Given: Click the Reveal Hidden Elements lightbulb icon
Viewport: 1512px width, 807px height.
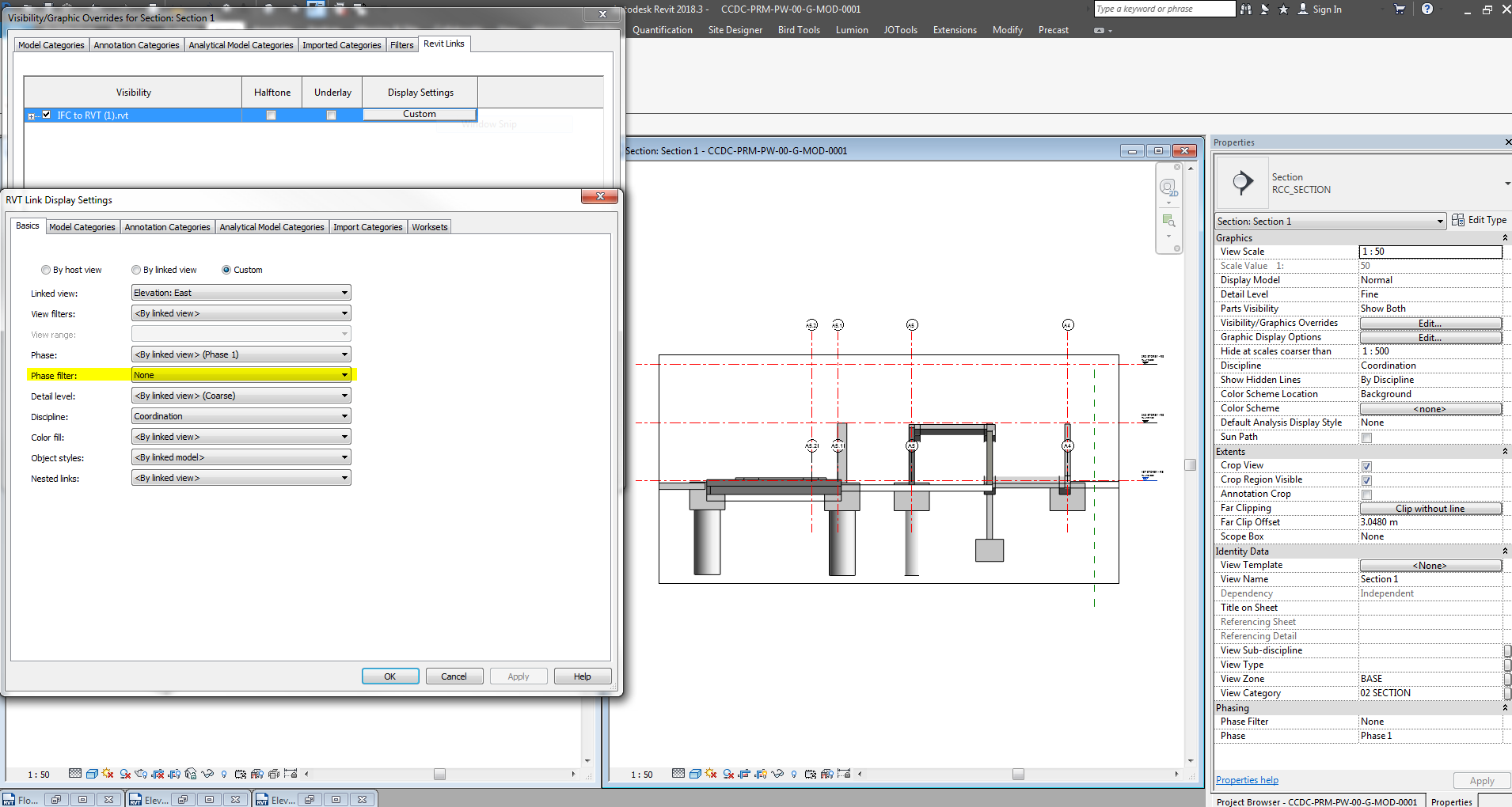Looking at the screenshot, I should tap(794, 774).
